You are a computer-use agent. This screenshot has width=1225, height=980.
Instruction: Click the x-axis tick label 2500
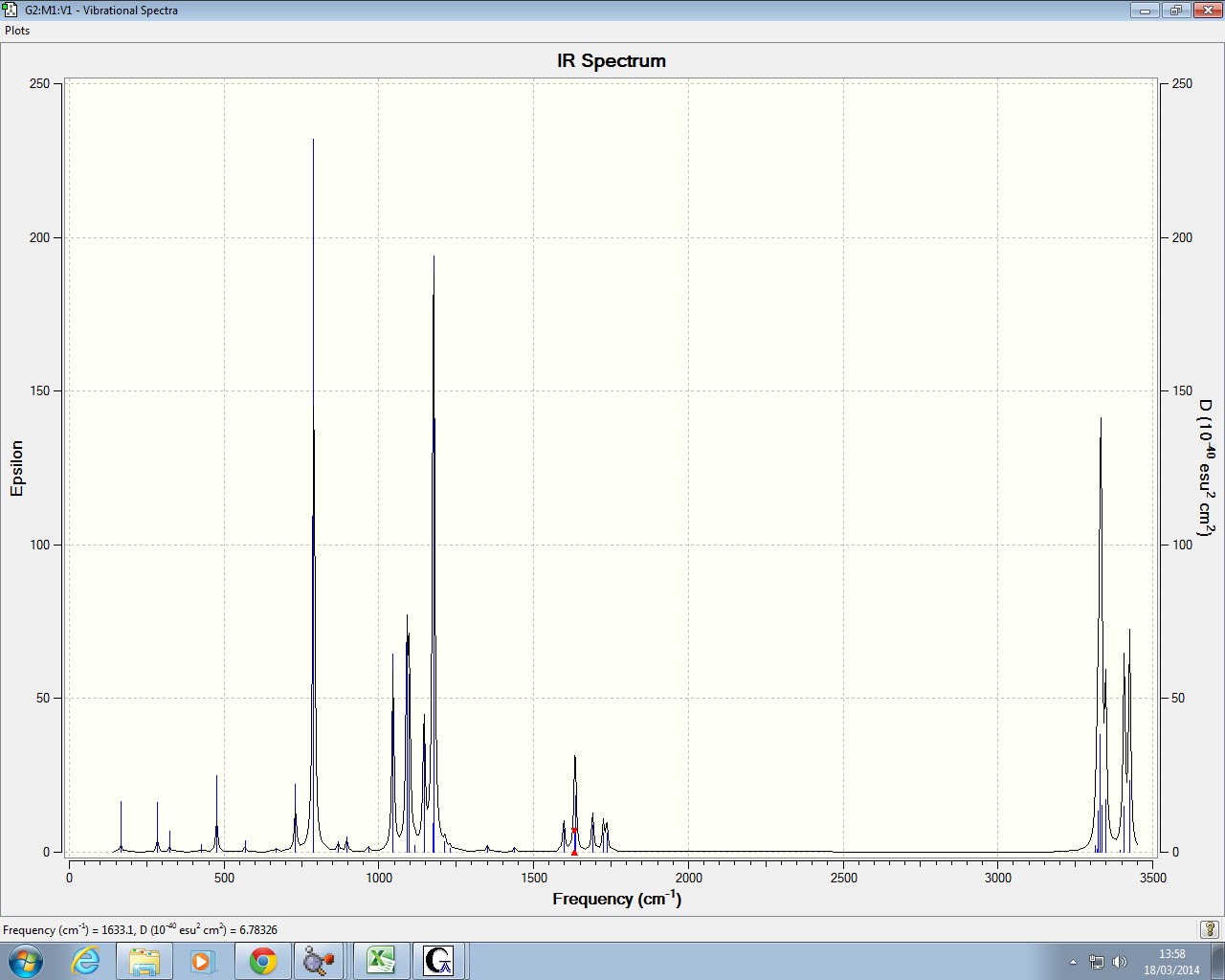[844, 878]
